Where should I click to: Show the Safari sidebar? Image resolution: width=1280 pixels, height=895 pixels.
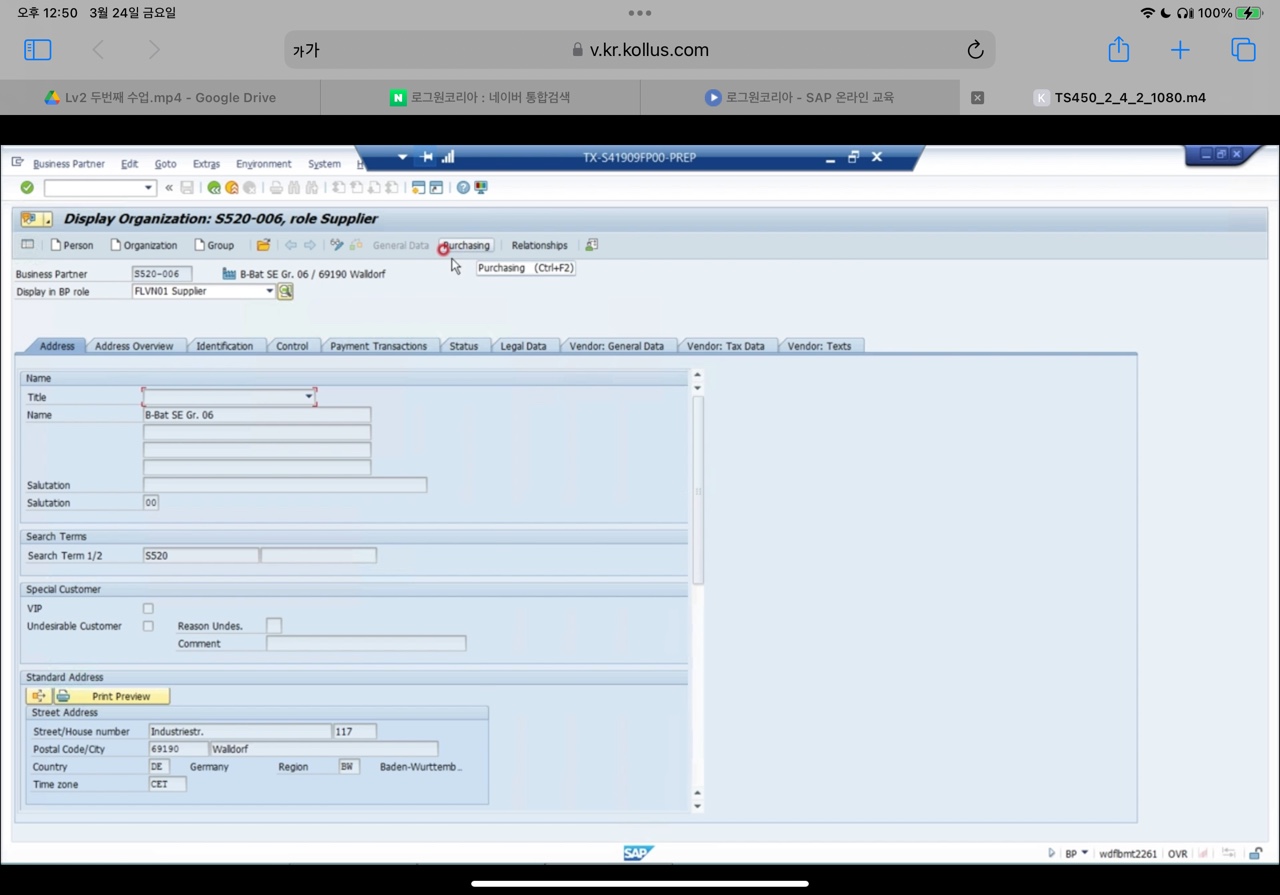[37, 49]
